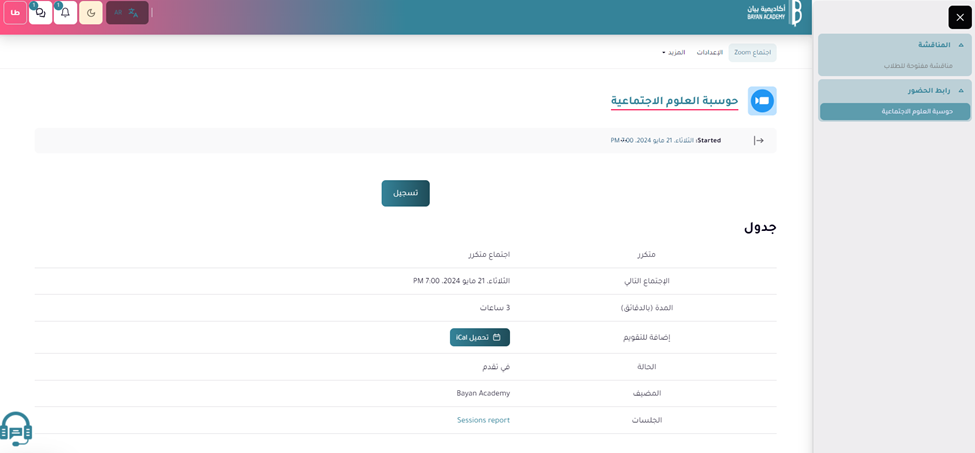This screenshot has height=453, width=975.
Task: Switch language using the AR translate button
Action: [x=127, y=13]
